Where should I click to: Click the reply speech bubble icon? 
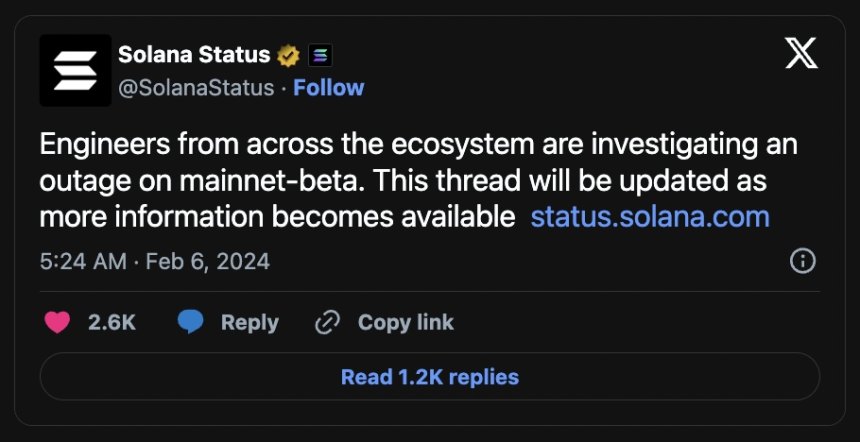tap(191, 322)
